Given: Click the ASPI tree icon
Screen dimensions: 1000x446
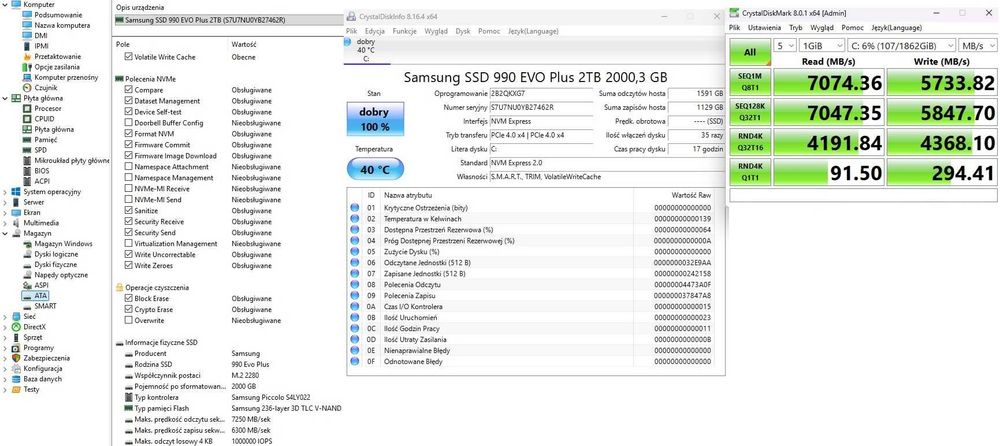Looking at the screenshot, I should [x=27, y=285].
